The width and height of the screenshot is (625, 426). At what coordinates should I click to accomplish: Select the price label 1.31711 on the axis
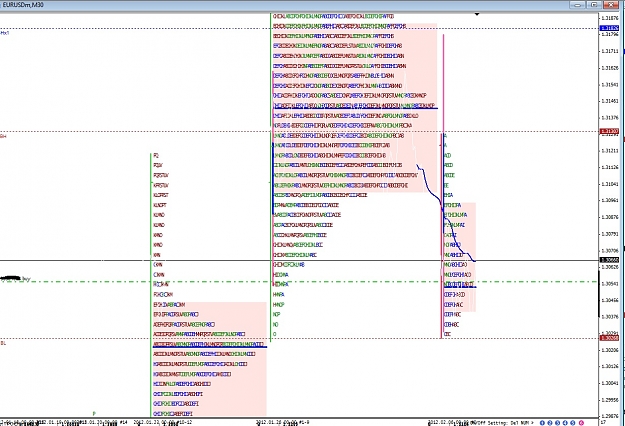pyautogui.click(x=610, y=51)
